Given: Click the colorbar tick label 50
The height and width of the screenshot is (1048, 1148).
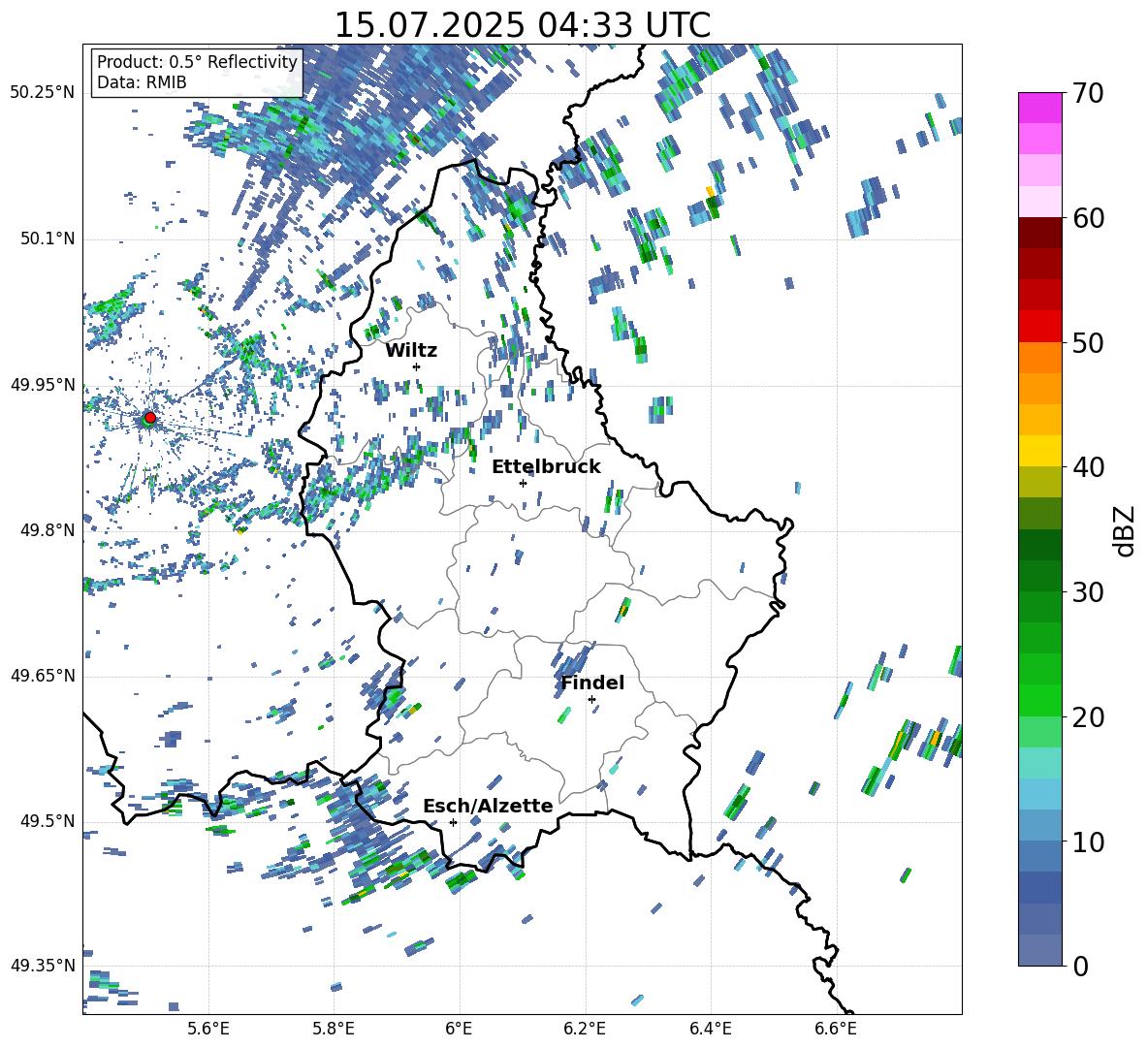Looking at the screenshot, I should tap(1088, 342).
